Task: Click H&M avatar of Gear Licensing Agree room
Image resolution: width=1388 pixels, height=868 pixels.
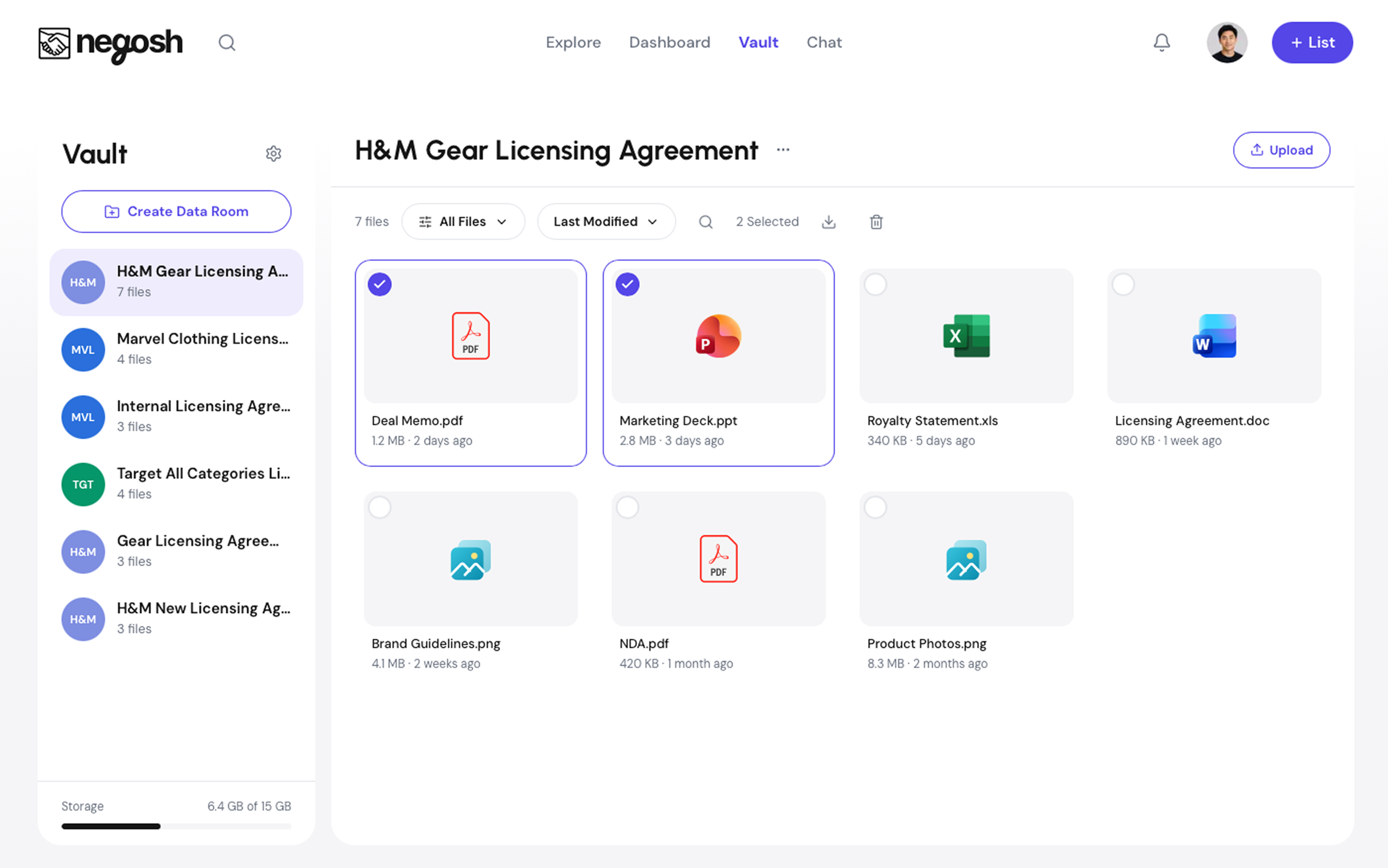Action: (83, 552)
